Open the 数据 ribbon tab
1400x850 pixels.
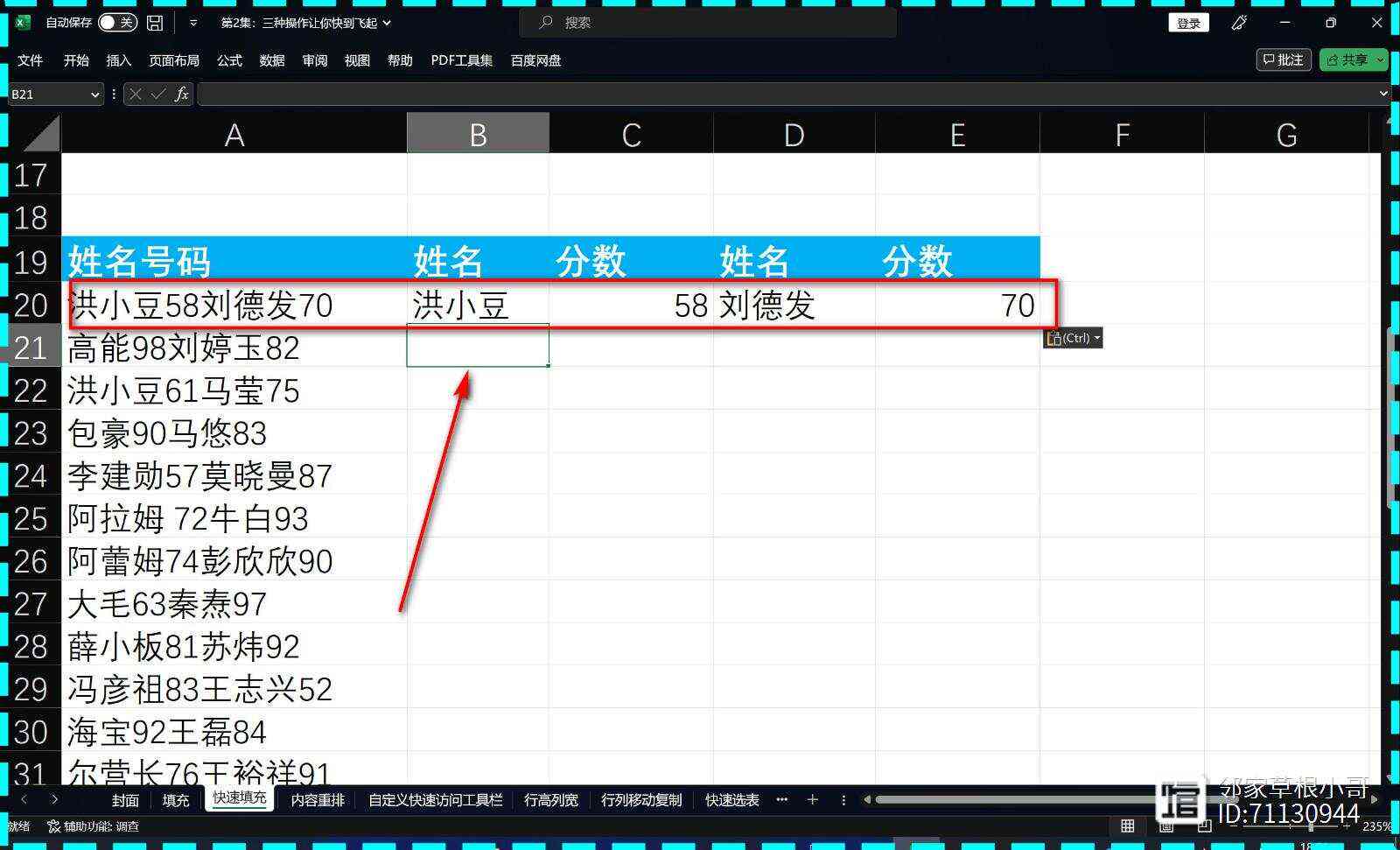(x=272, y=60)
